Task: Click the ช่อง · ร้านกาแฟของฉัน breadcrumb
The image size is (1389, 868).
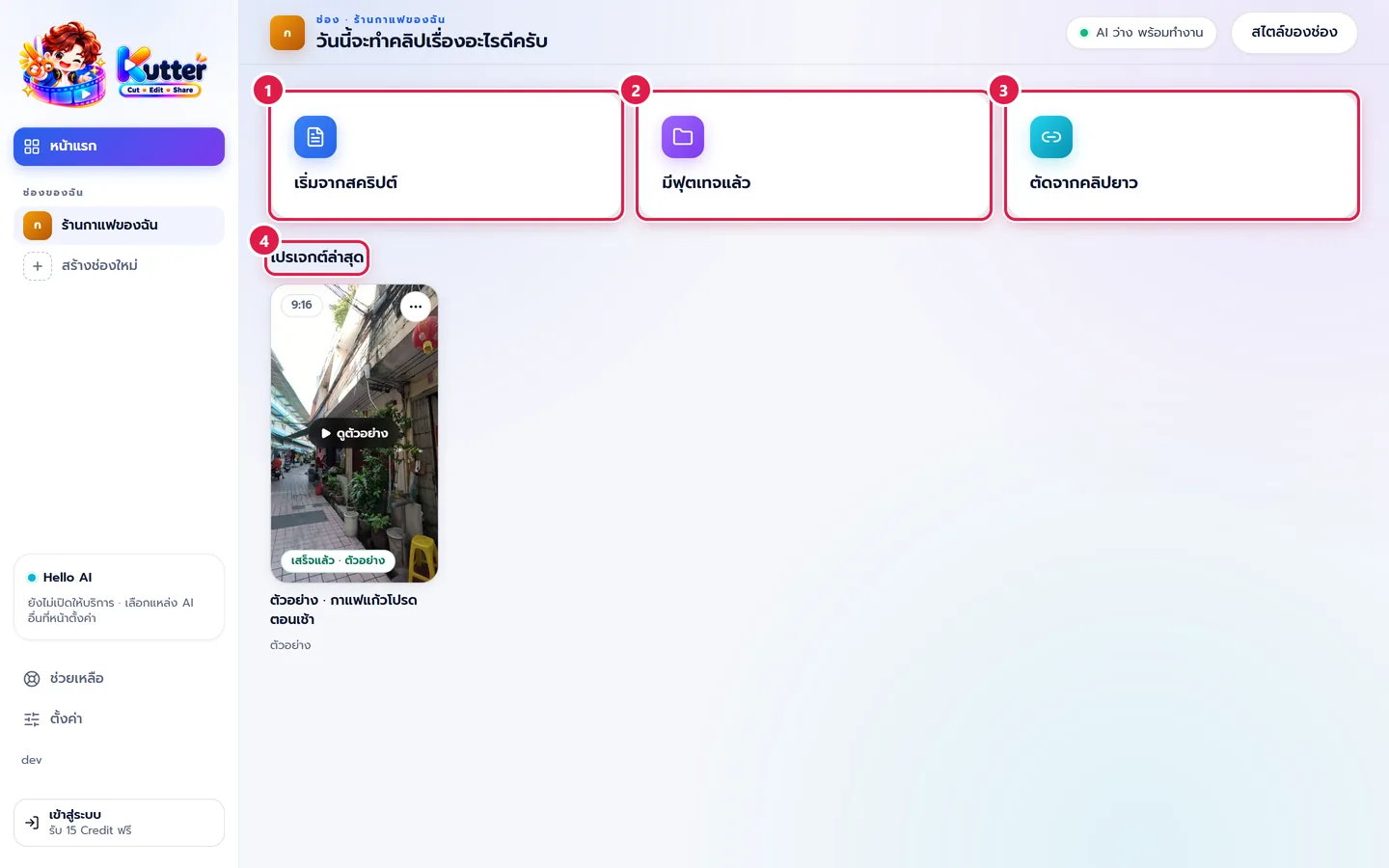Action: [x=380, y=19]
